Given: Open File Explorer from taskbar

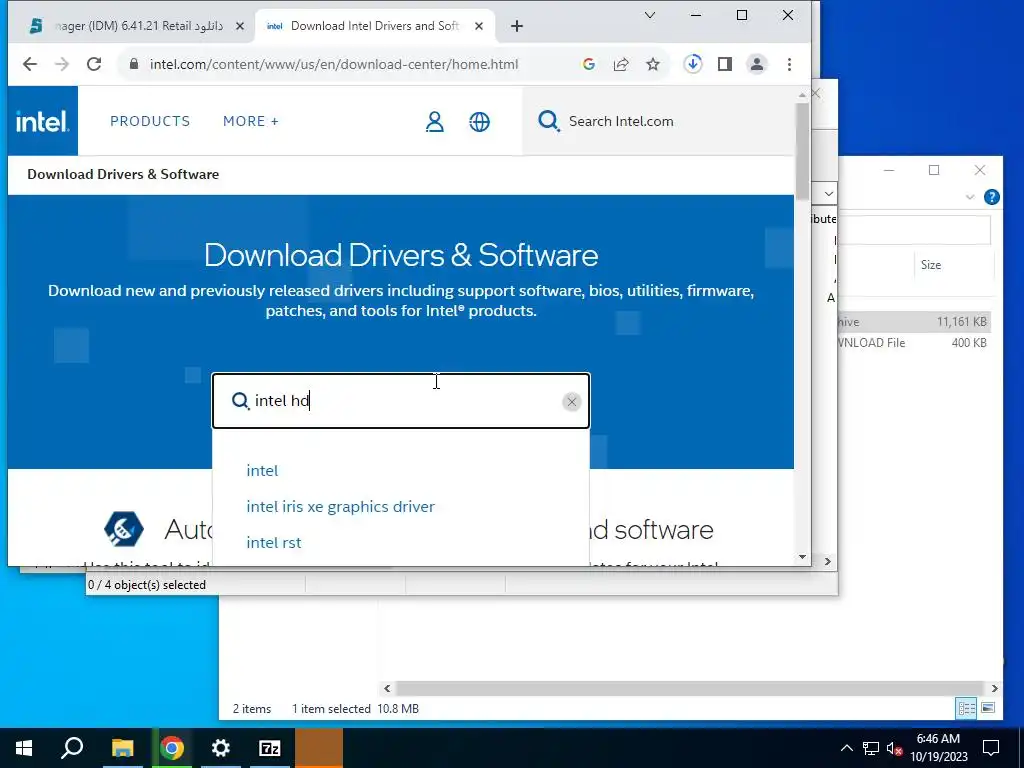Looking at the screenshot, I should tap(122, 748).
